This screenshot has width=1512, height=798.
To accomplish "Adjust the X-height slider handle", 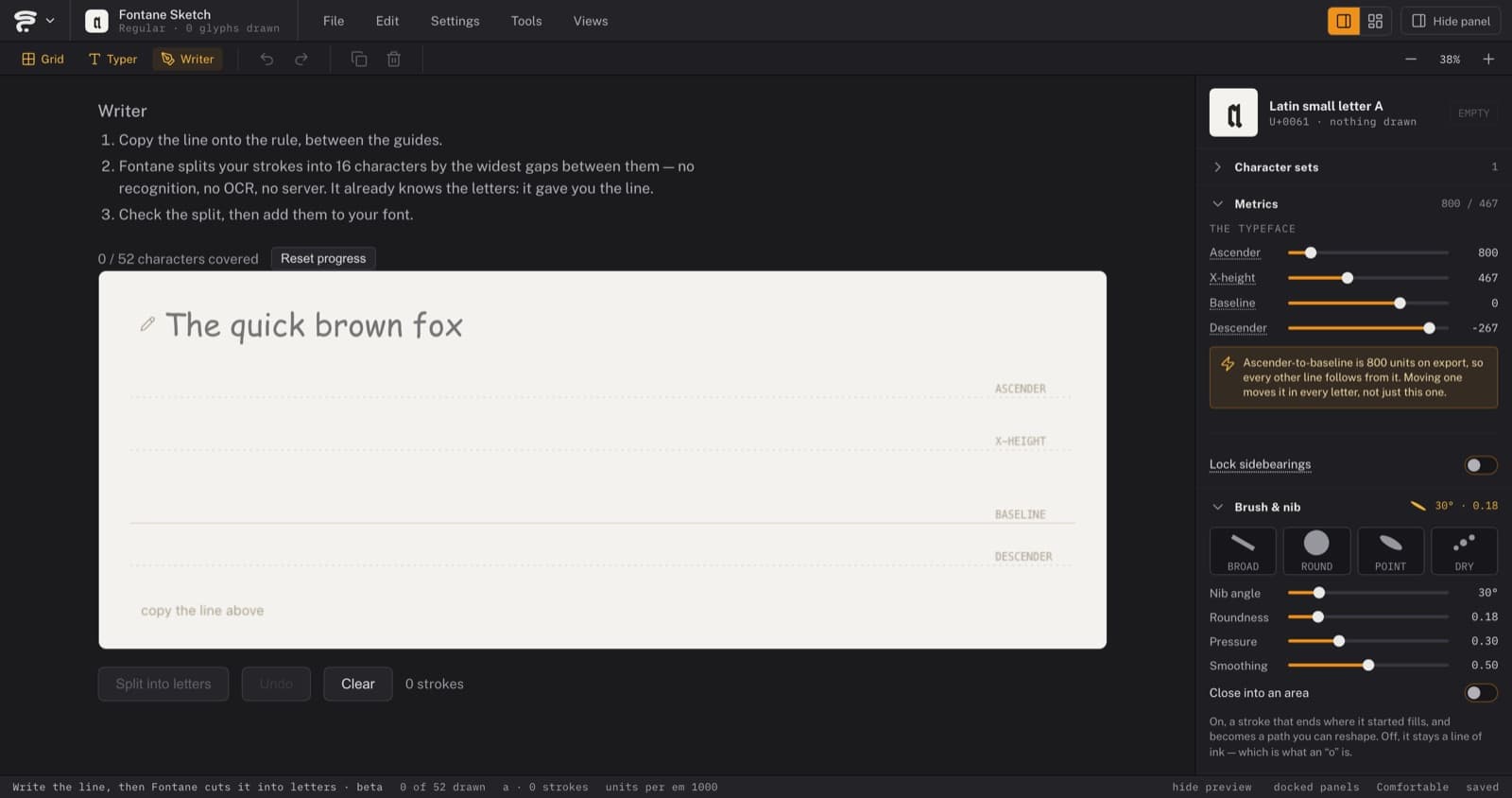I will 1348,278.
